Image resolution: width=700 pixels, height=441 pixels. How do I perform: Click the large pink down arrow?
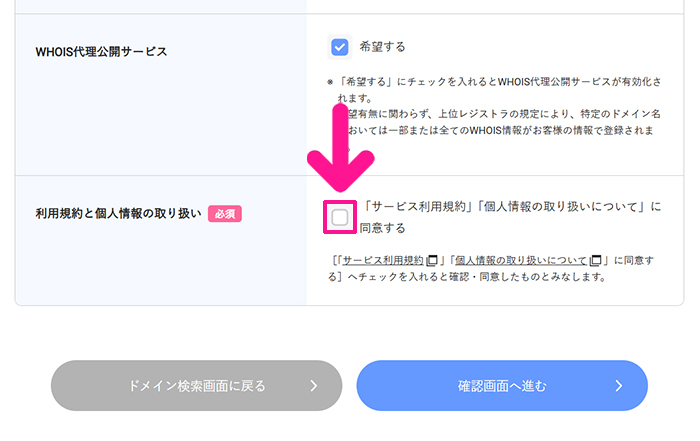point(340,160)
